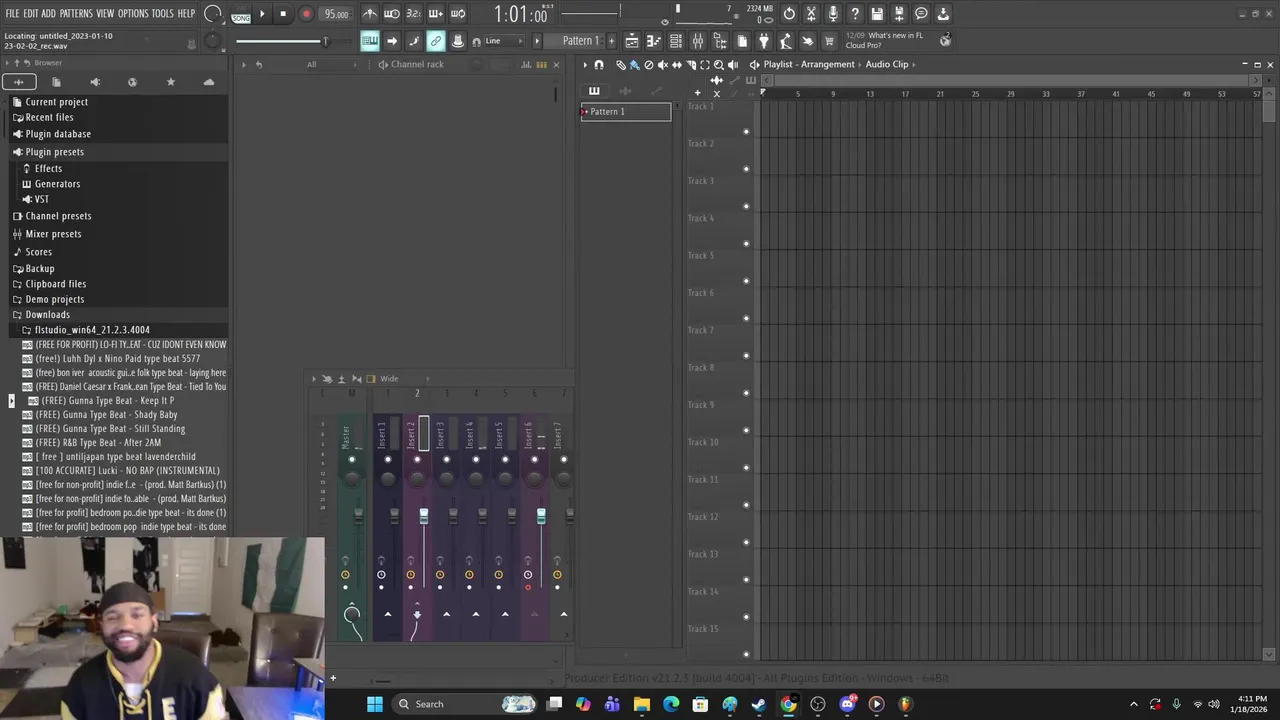1280x720 pixels.
Task: Open the EDIT menu
Action: 31,14
